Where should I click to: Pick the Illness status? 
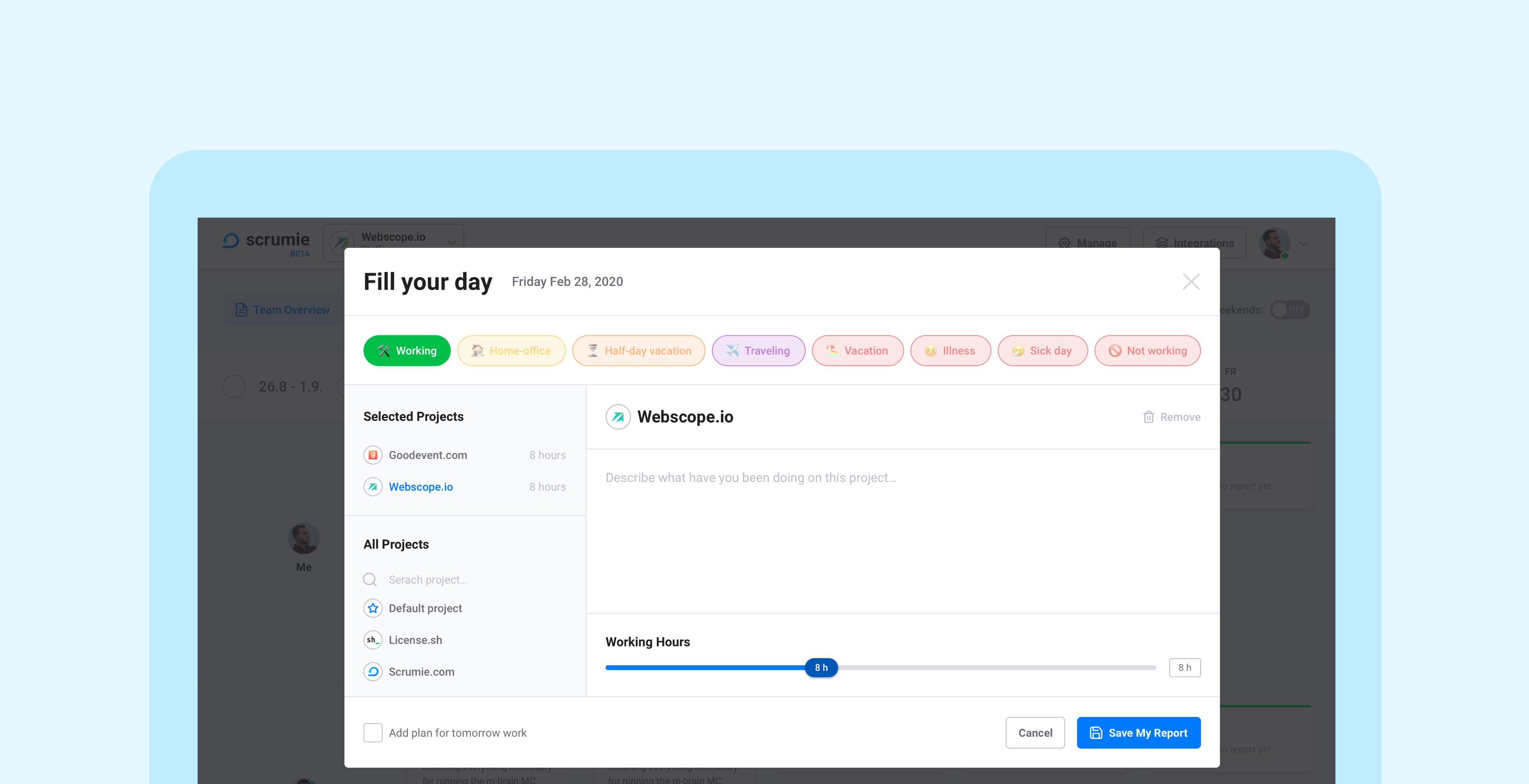pyautogui.click(x=950, y=351)
